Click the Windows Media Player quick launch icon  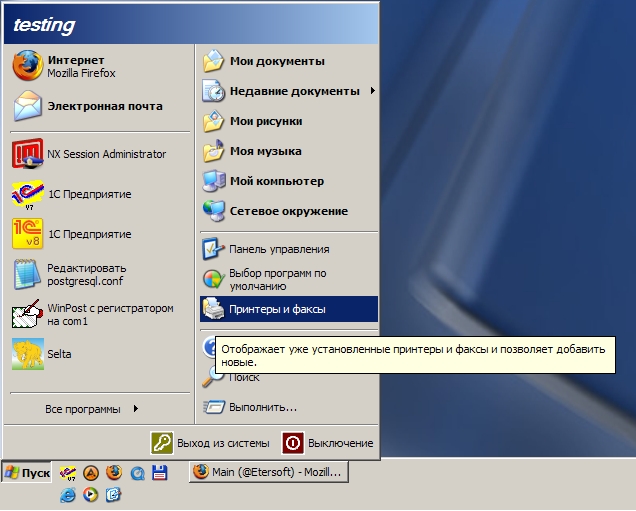pos(90,493)
